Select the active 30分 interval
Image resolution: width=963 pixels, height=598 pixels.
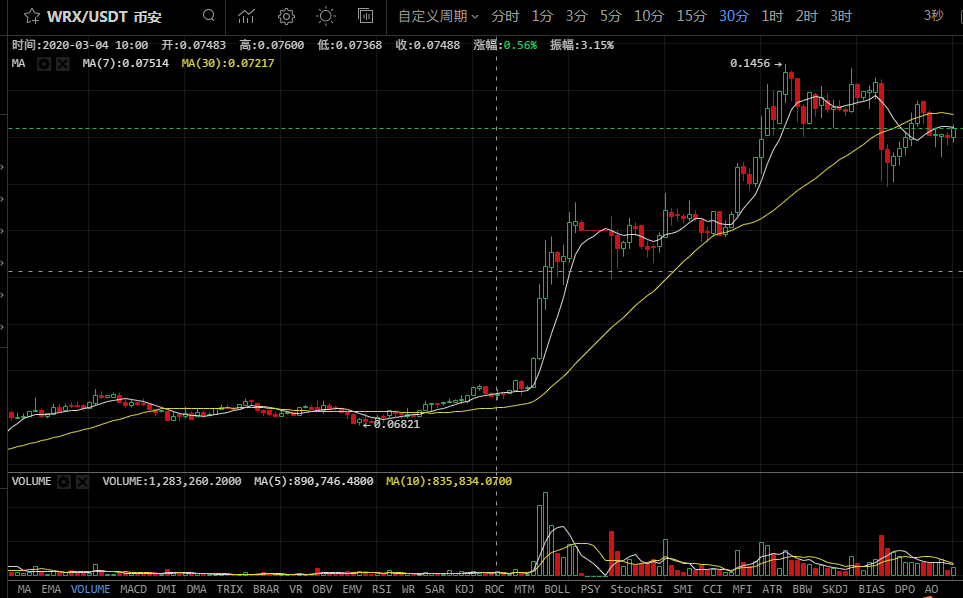(734, 16)
